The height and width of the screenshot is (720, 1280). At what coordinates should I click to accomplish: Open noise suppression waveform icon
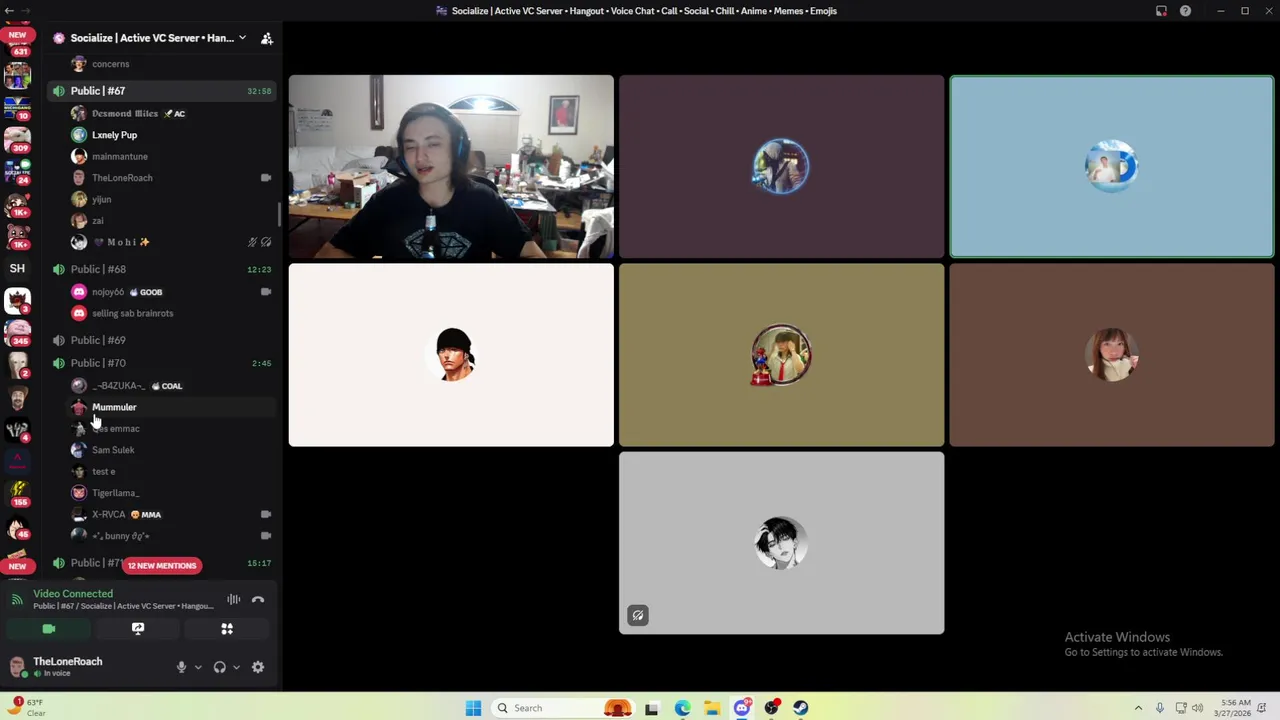233,600
